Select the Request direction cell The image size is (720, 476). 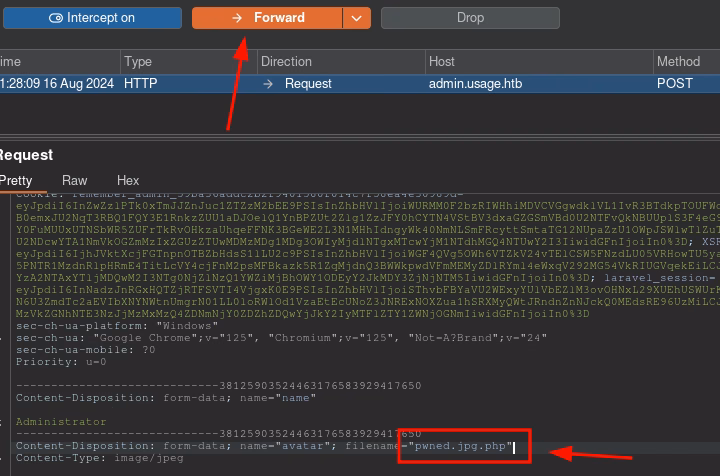coord(308,84)
